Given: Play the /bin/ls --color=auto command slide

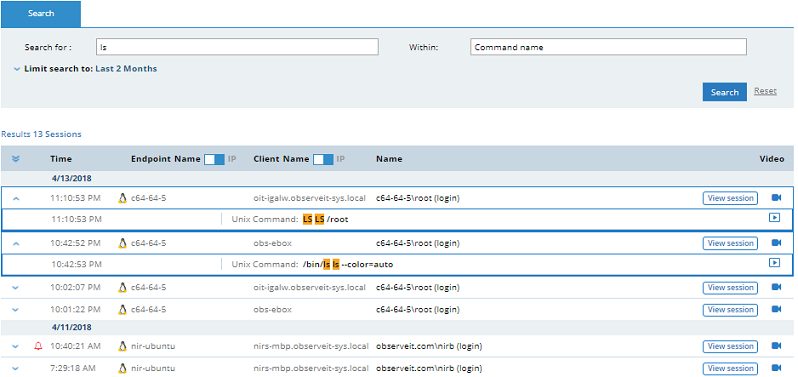Looking at the screenshot, I should (774, 263).
